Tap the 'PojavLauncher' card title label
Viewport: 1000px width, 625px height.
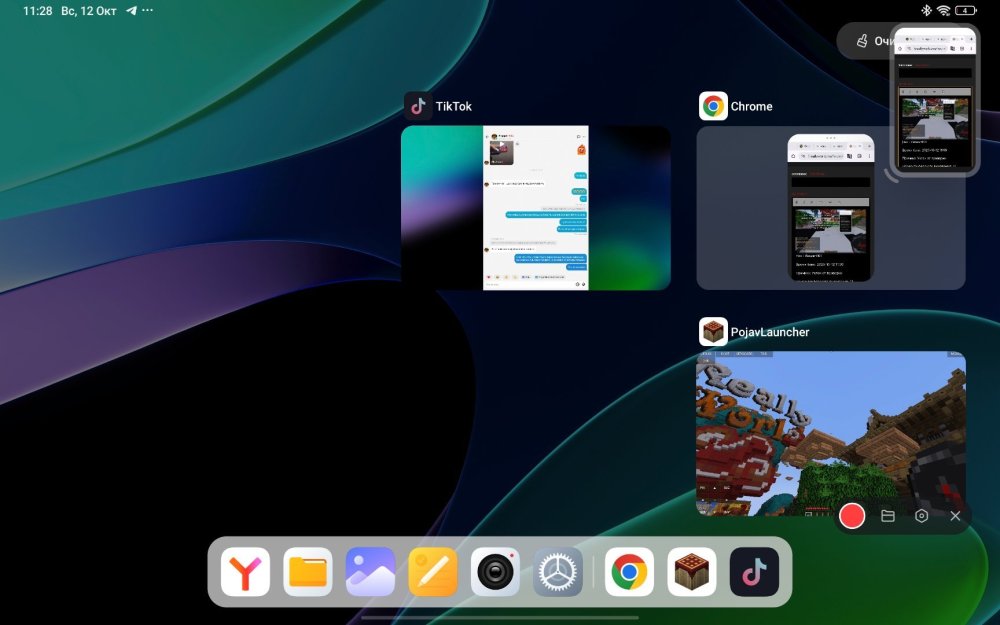[770, 332]
